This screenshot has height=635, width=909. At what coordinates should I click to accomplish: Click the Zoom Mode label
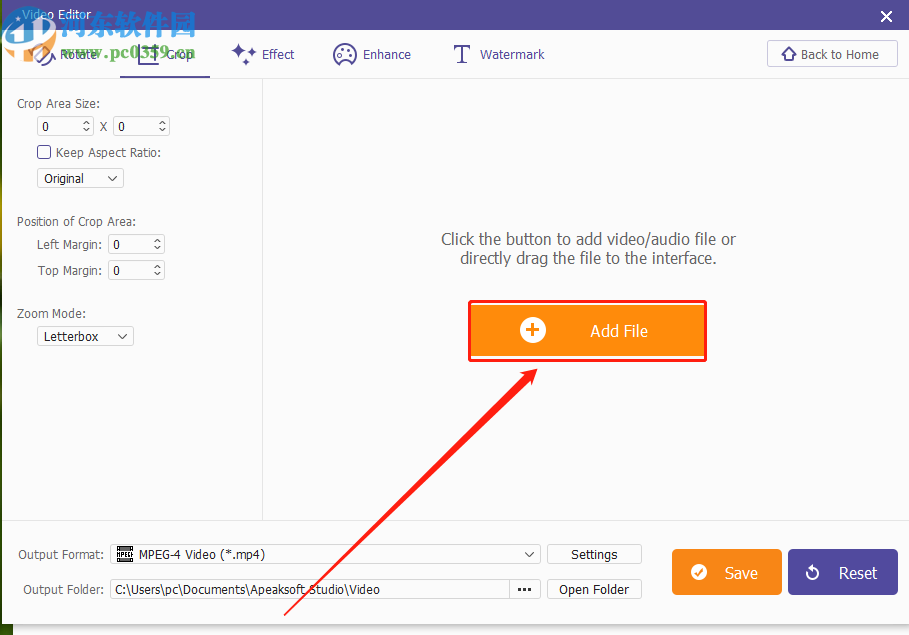(52, 314)
